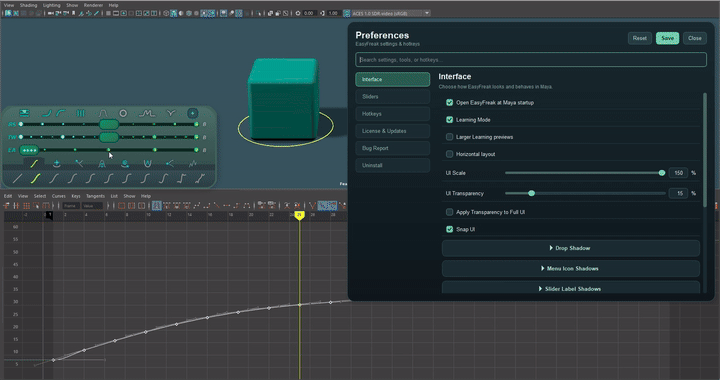The image size is (720, 380).
Task: Select the Interface tab in Preferences
Action: click(x=393, y=79)
